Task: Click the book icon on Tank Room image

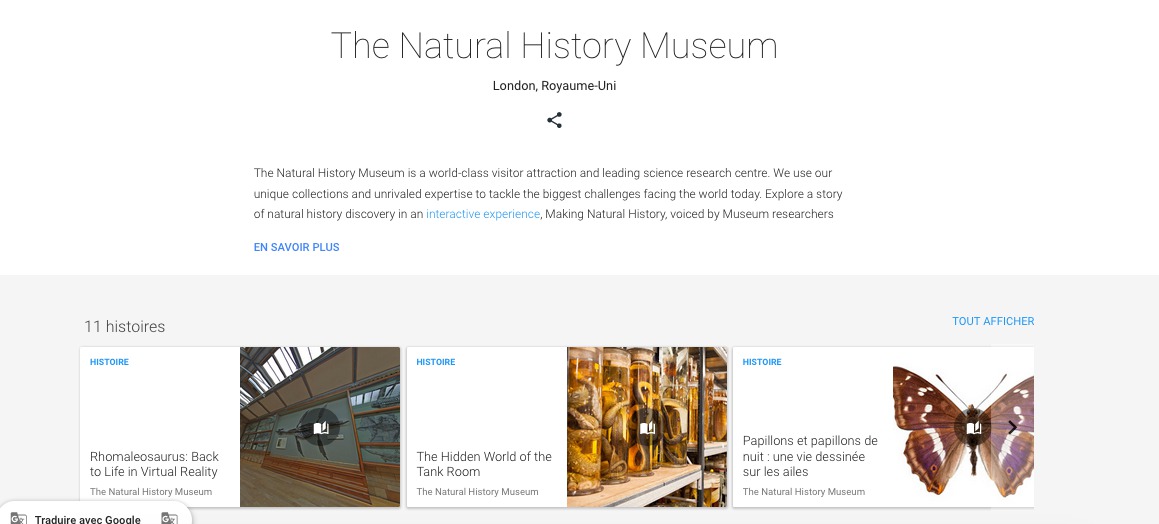Action: tap(647, 428)
